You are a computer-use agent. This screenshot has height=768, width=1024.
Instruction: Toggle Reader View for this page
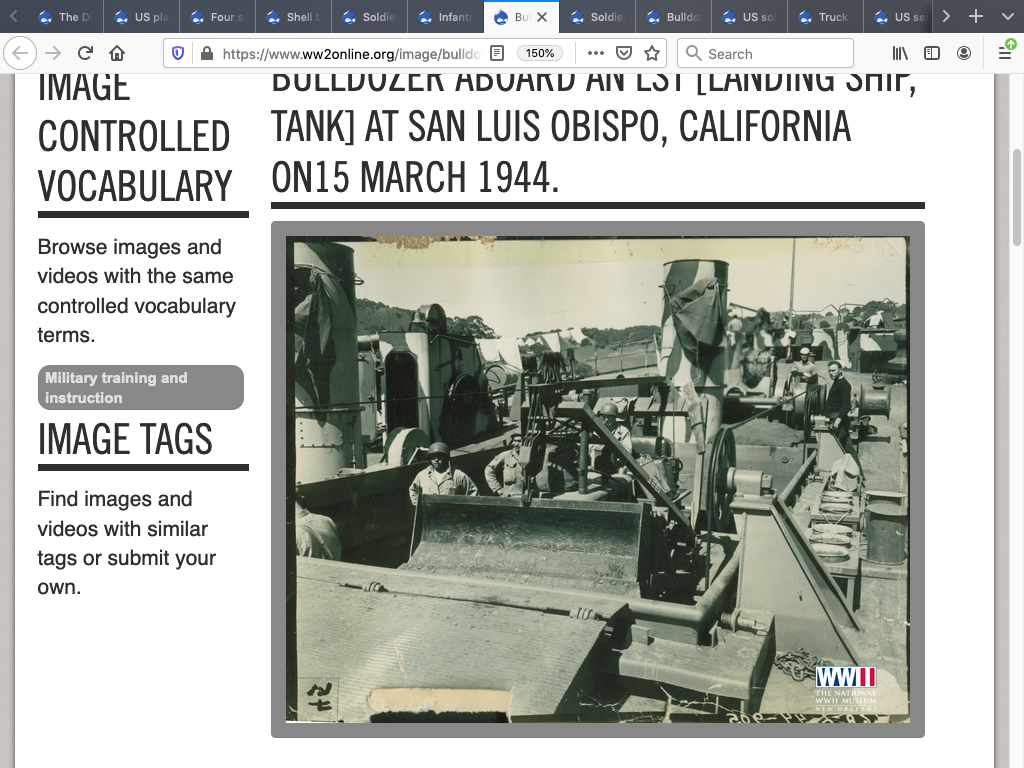tap(497, 53)
